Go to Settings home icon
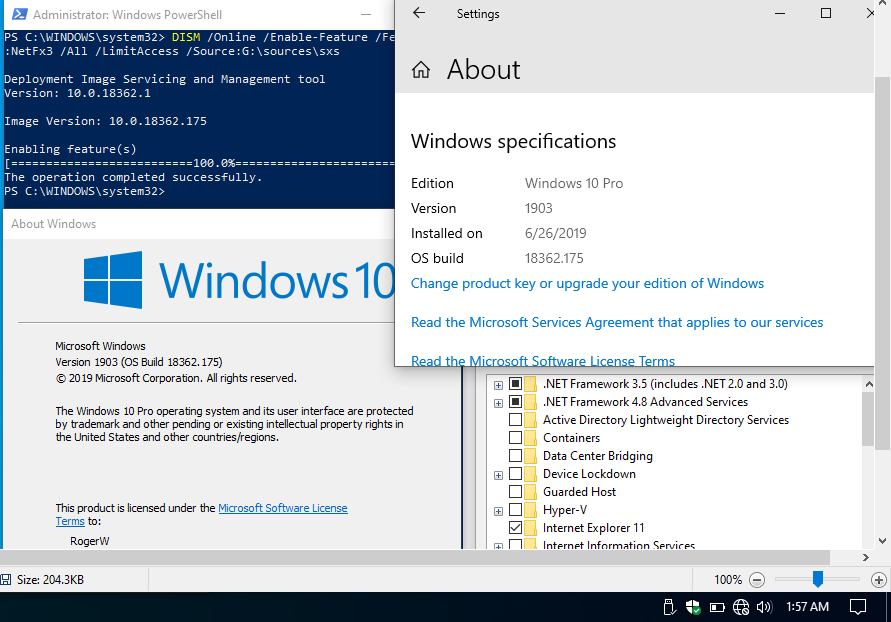891x622 pixels. click(420, 70)
